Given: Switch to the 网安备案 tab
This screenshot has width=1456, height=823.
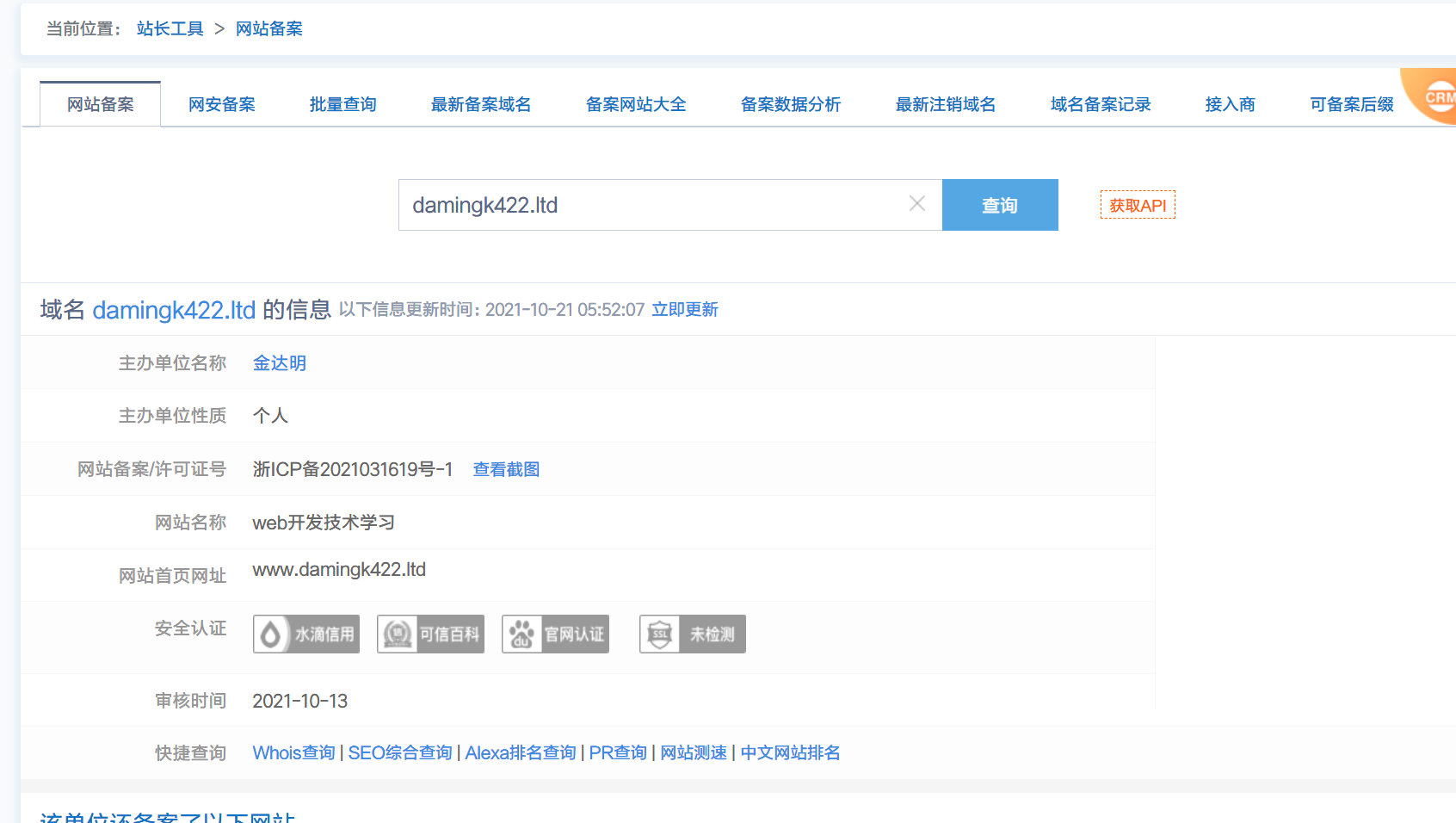Looking at the screenshot, I should pyautogui.click(x=222, y=104).
